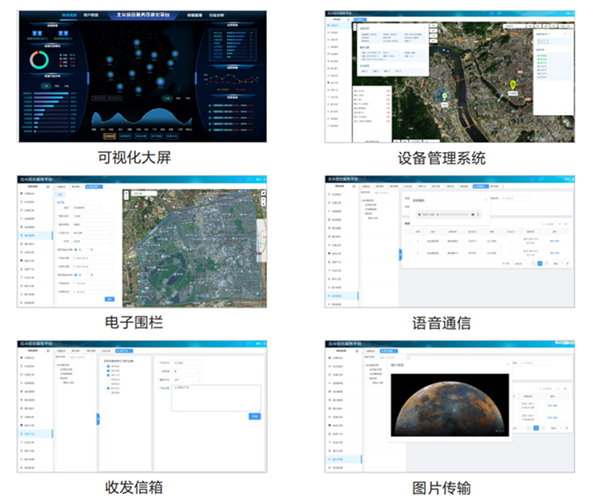Go to next page in 语音通信 table pagination

coord(546,264)
